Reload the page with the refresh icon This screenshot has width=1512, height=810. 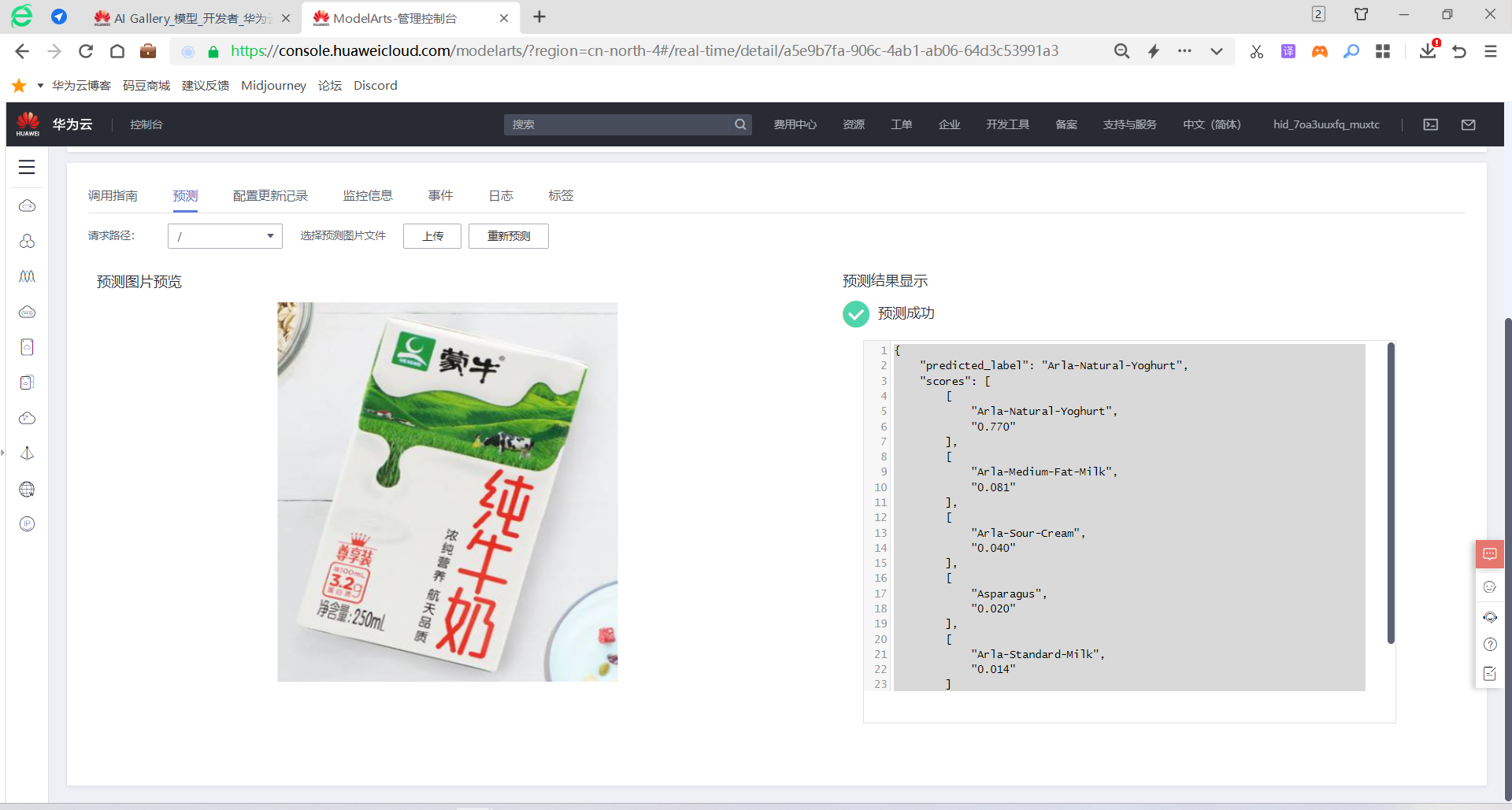pos(86,51)
